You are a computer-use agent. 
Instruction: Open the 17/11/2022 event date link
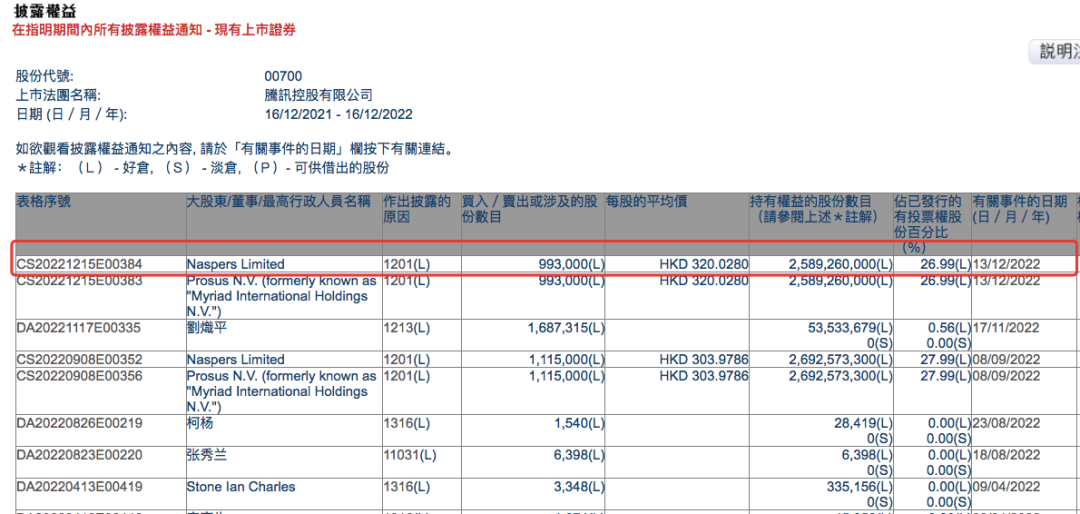pyautogui.click(x=1006, y=329)
